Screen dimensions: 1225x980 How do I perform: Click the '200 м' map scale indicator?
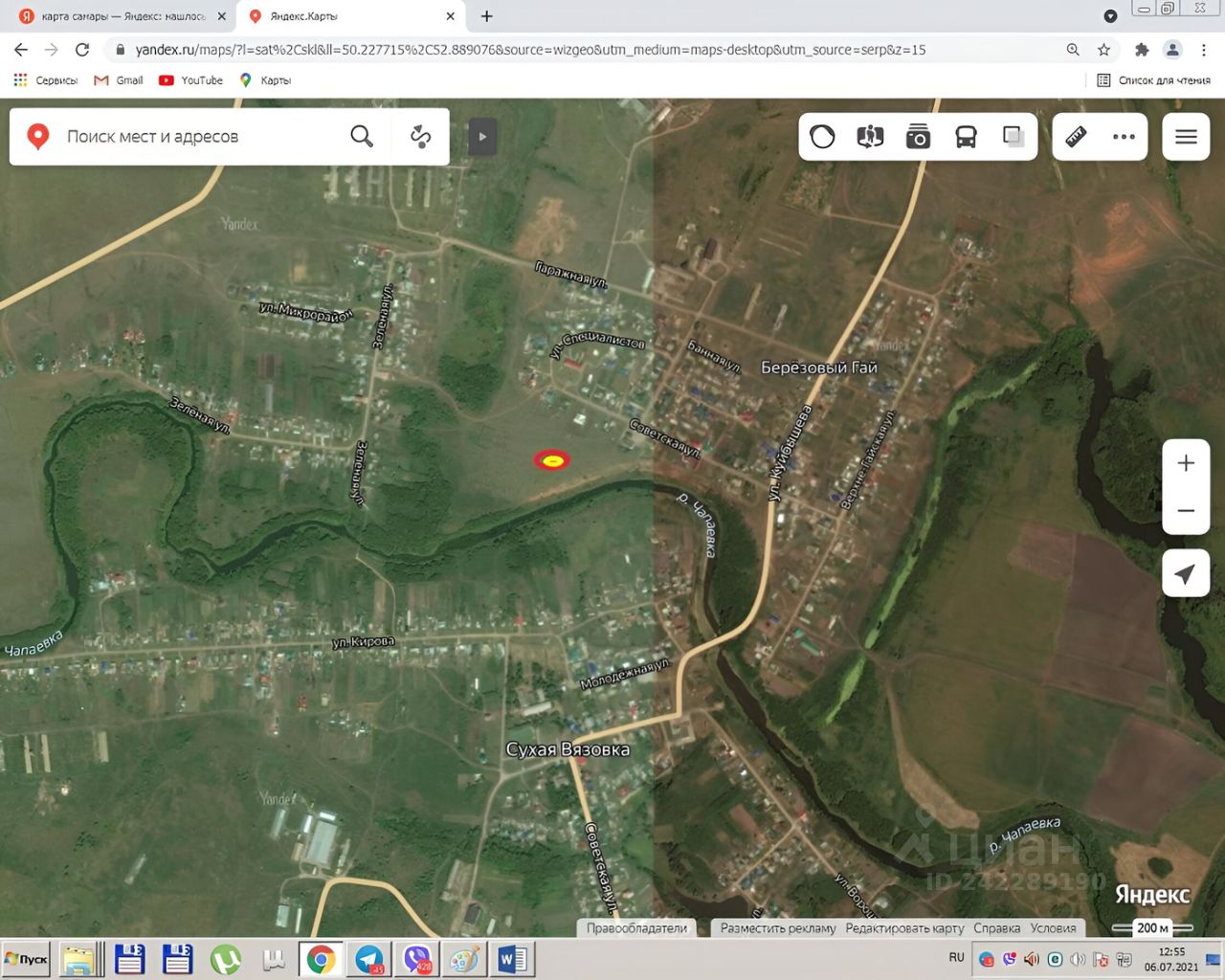coord(1152,927)
